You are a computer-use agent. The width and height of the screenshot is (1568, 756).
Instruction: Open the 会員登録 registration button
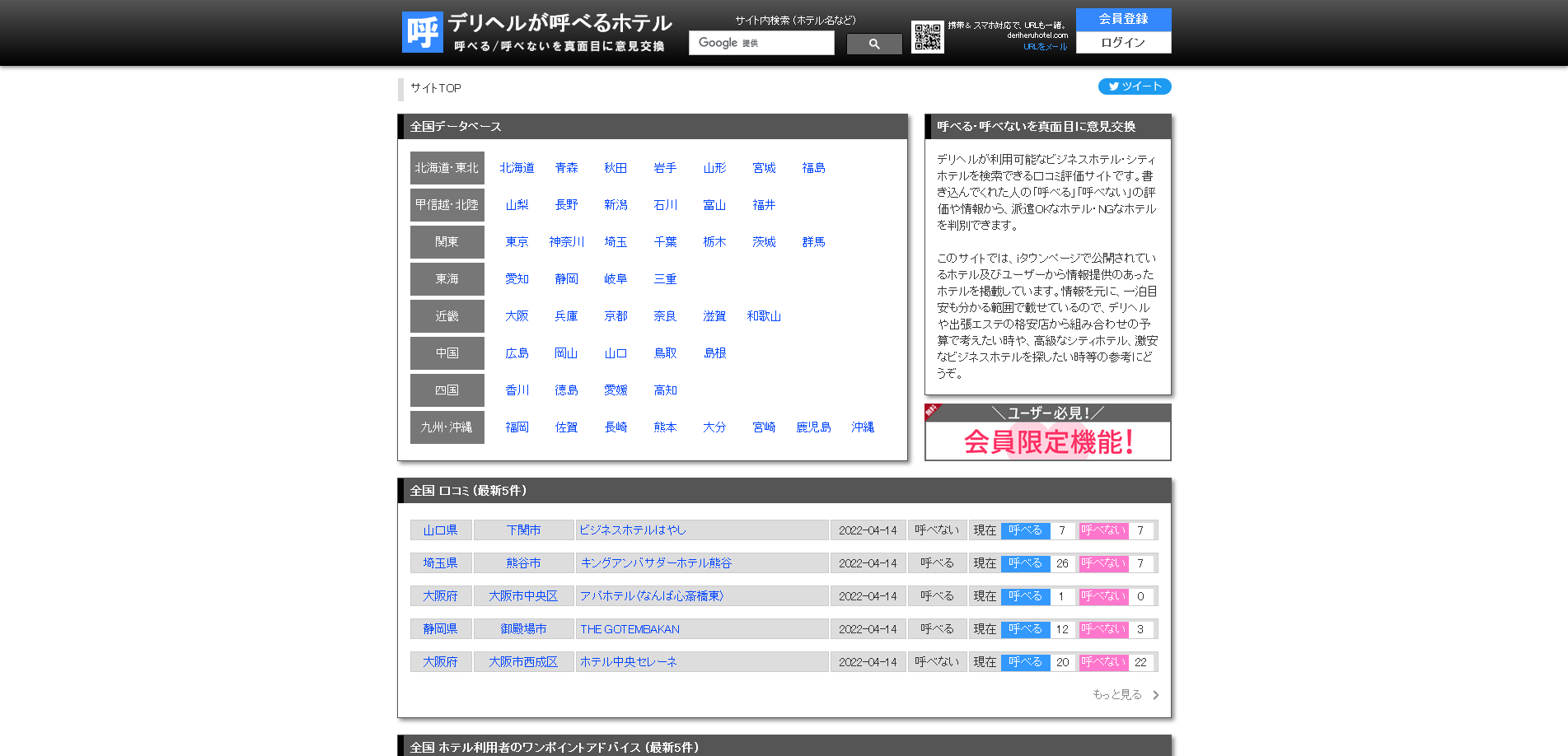pyautogui.click(x=1123, y=19)
